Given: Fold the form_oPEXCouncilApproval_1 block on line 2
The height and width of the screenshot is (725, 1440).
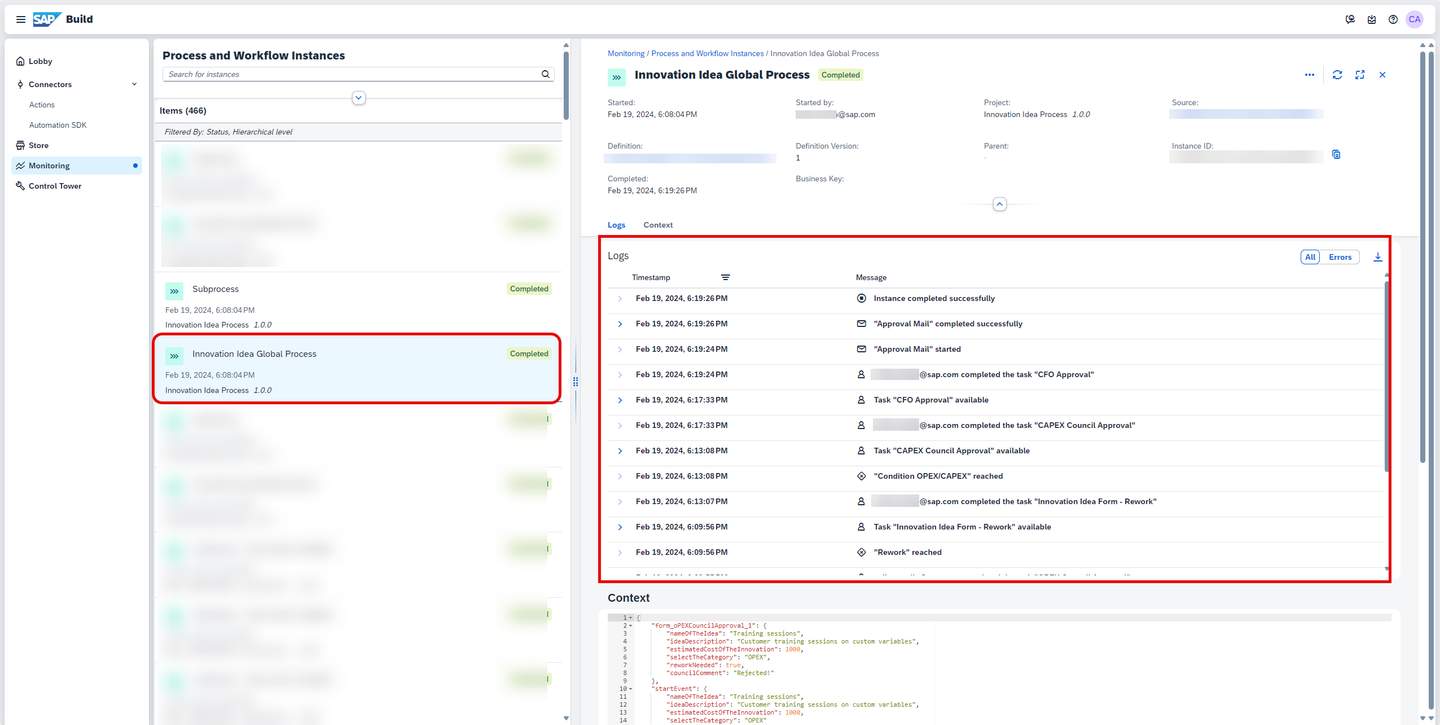Looking at the screenshot, I should [x=631, y=626].
